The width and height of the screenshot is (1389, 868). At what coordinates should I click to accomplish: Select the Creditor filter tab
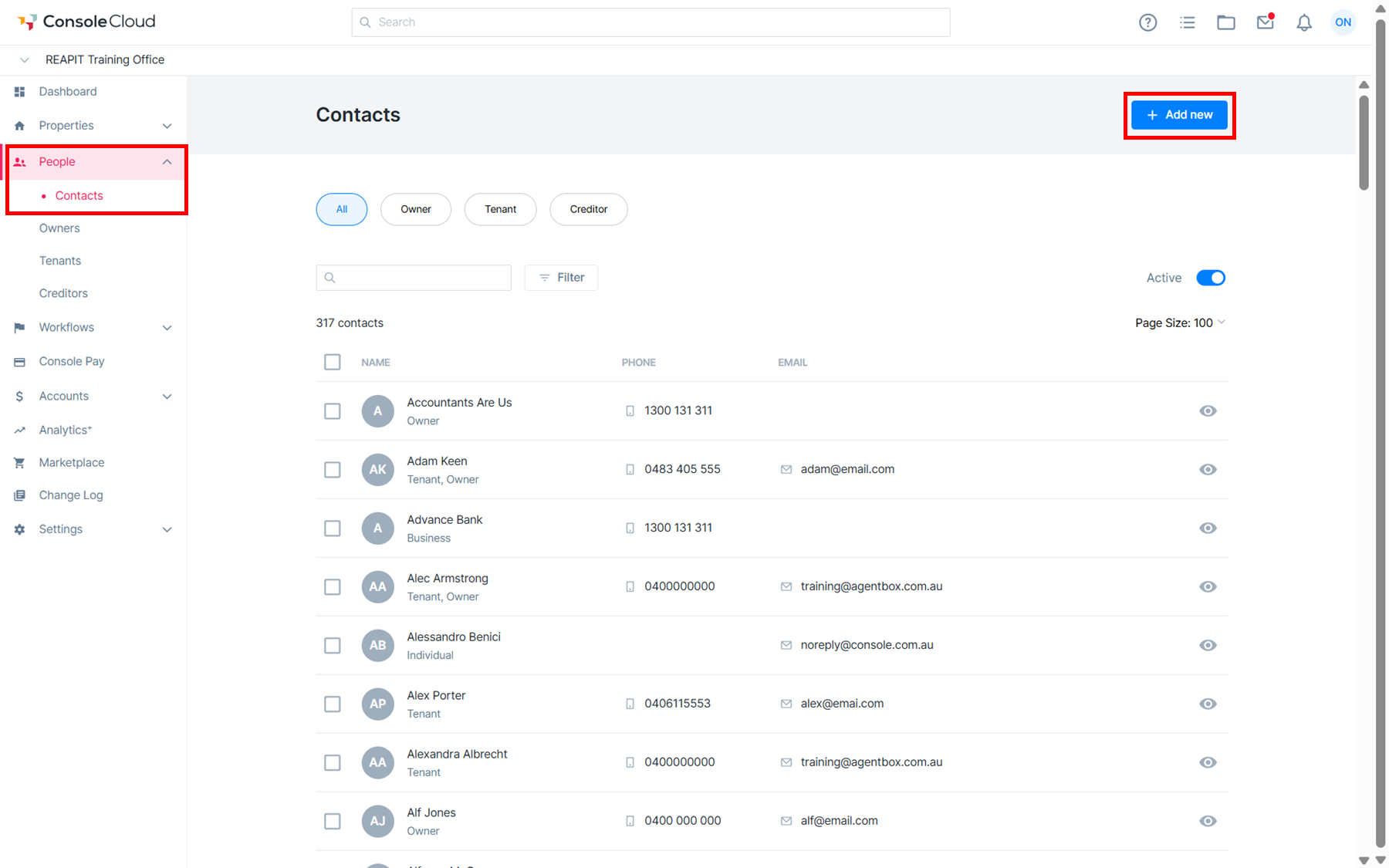click(588, 209)
